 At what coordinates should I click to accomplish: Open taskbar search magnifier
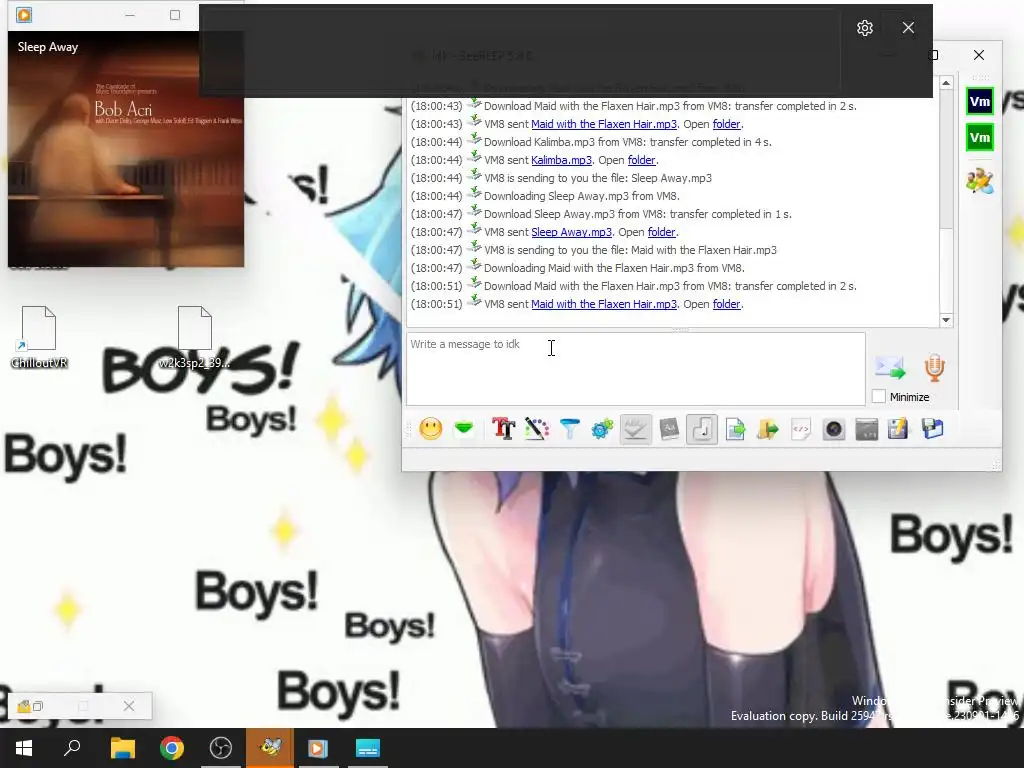point(72,748)
